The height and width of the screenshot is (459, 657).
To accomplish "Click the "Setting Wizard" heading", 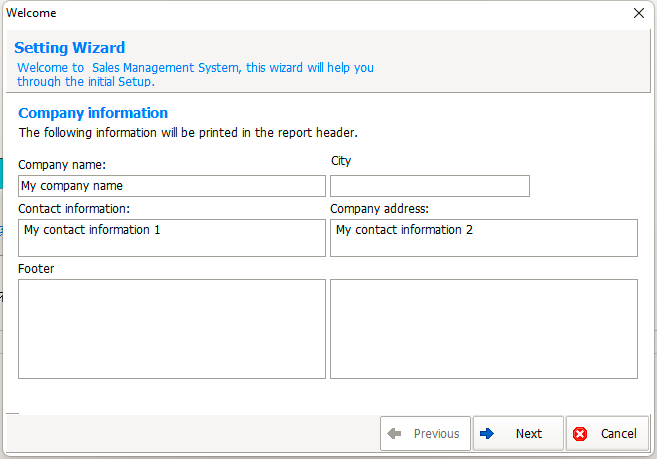I will click(x=70, y=48).
